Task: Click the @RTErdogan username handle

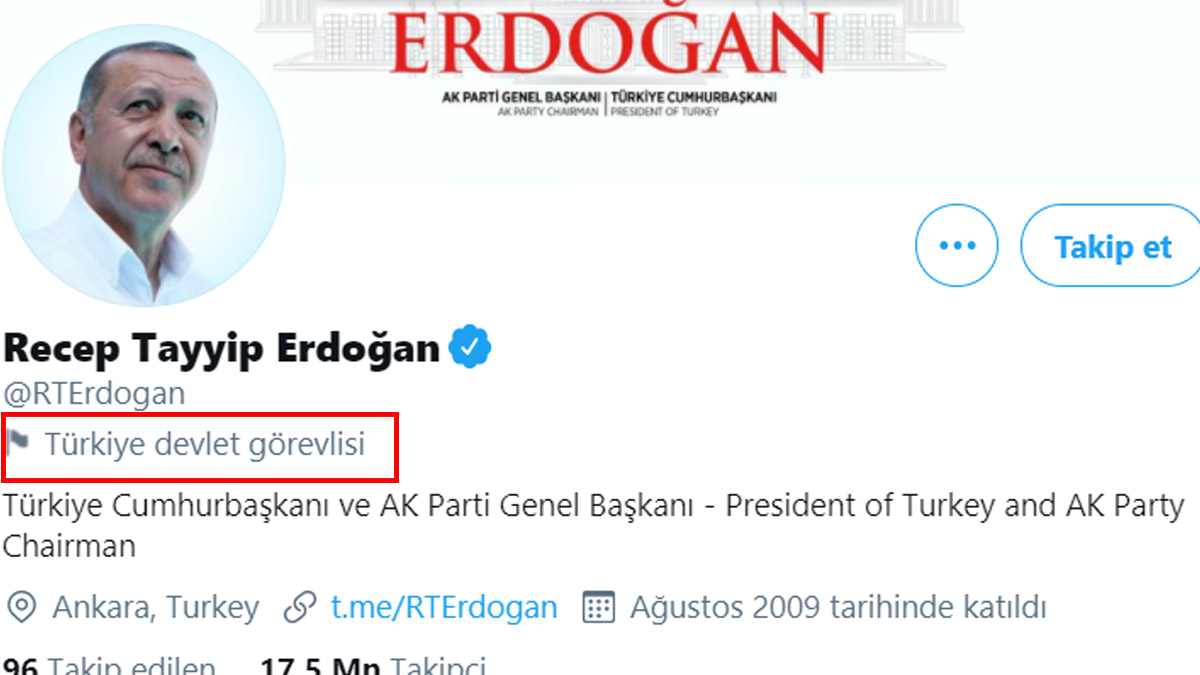Action: click(x=93, y=393)
